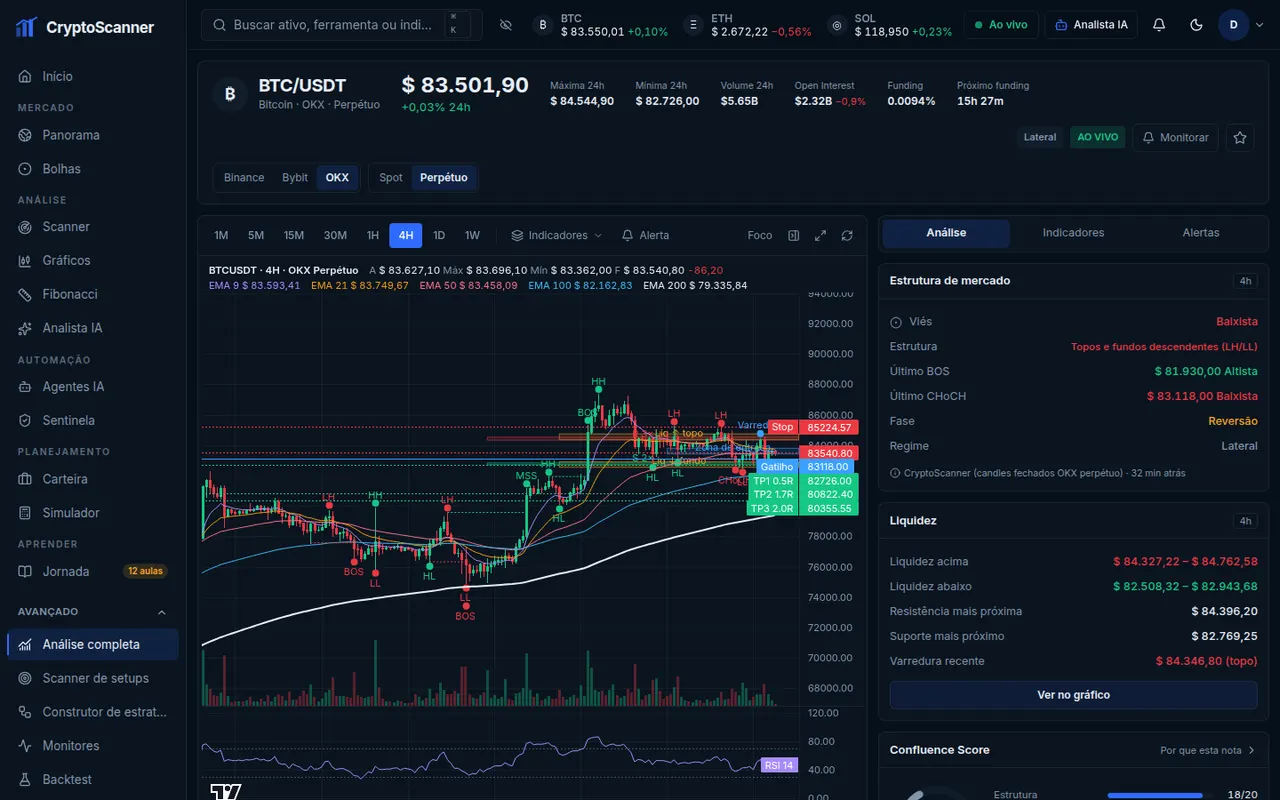The height and width of the screenshot is (800, 1280).
Task: Open Analista IA in the sidebar
Action: pos(92,328)
